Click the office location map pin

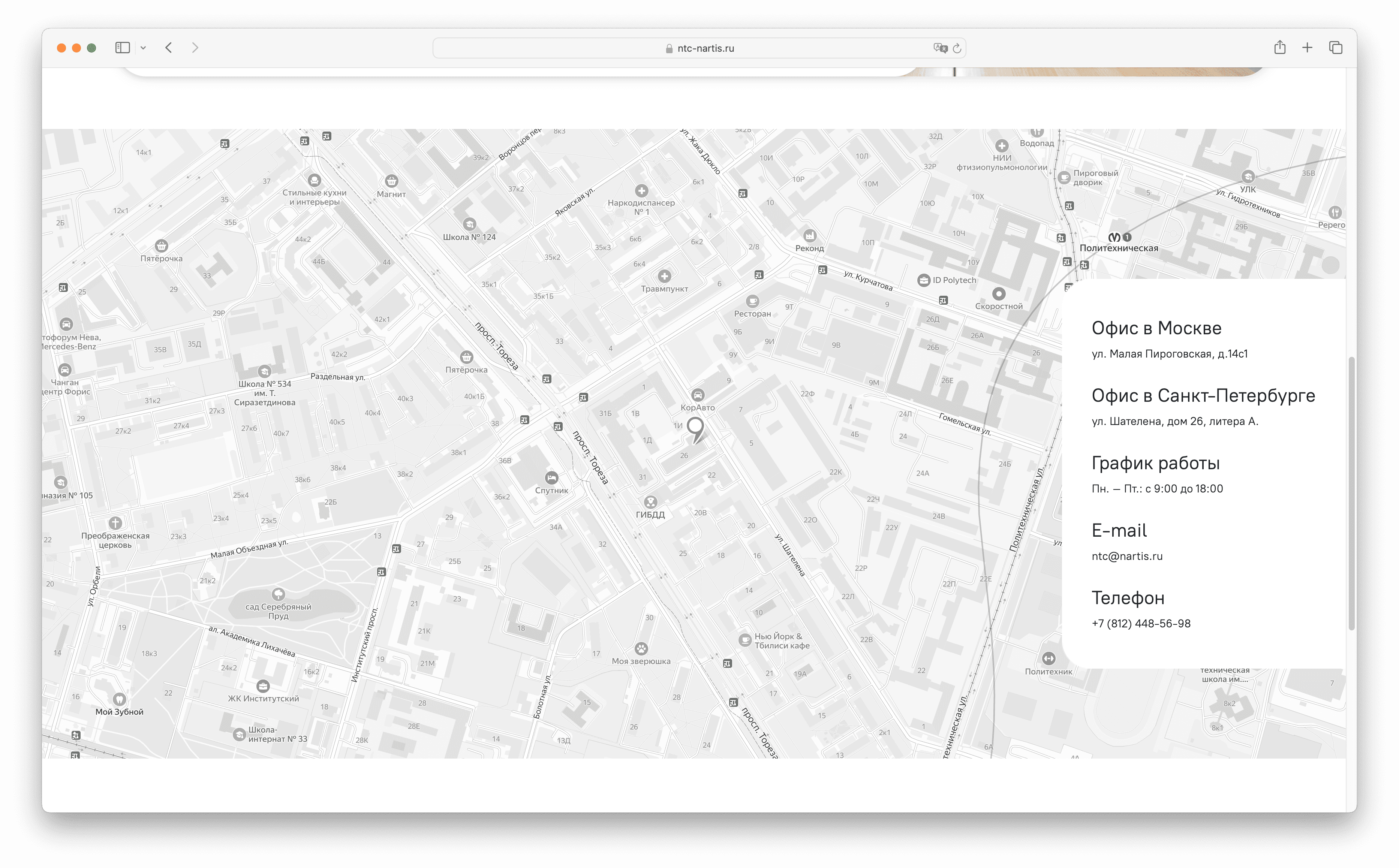click(x=695, y=430)
